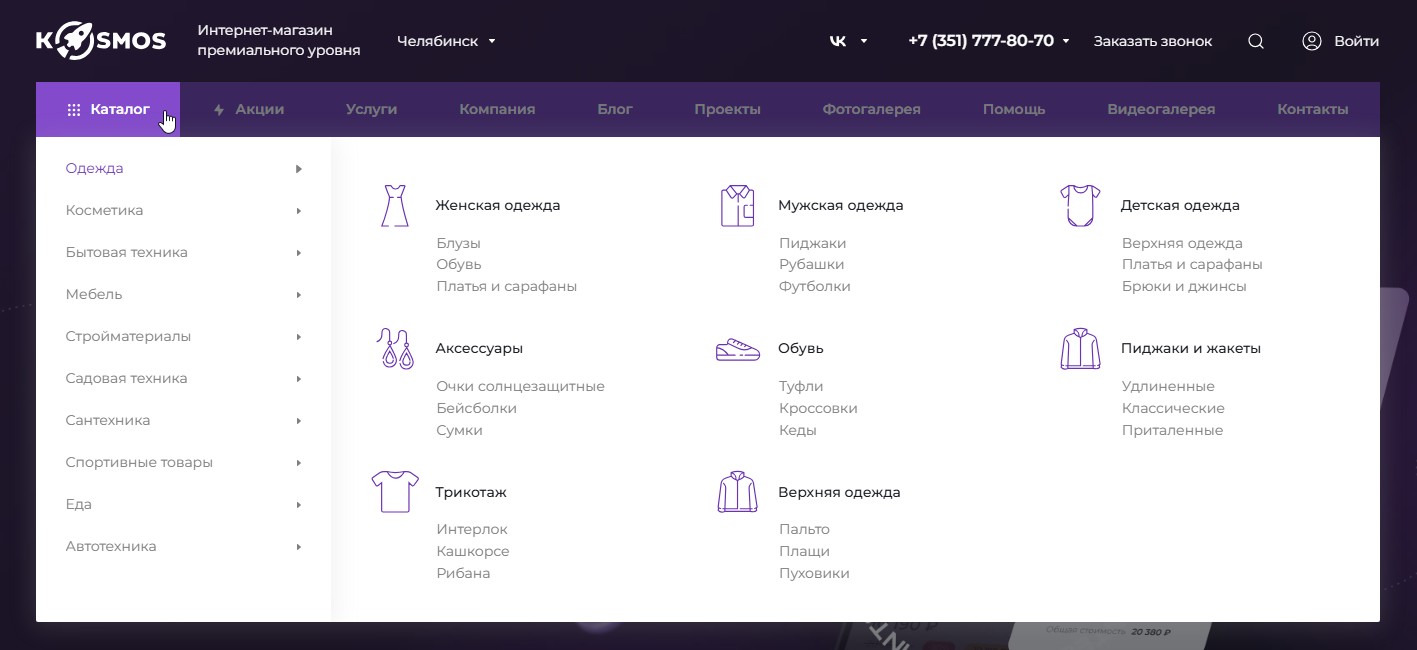Open the Челябинск city dropdown
The height and width of the screenshot is (650, 1417).
pyautogui.click(x=446, y=41)
